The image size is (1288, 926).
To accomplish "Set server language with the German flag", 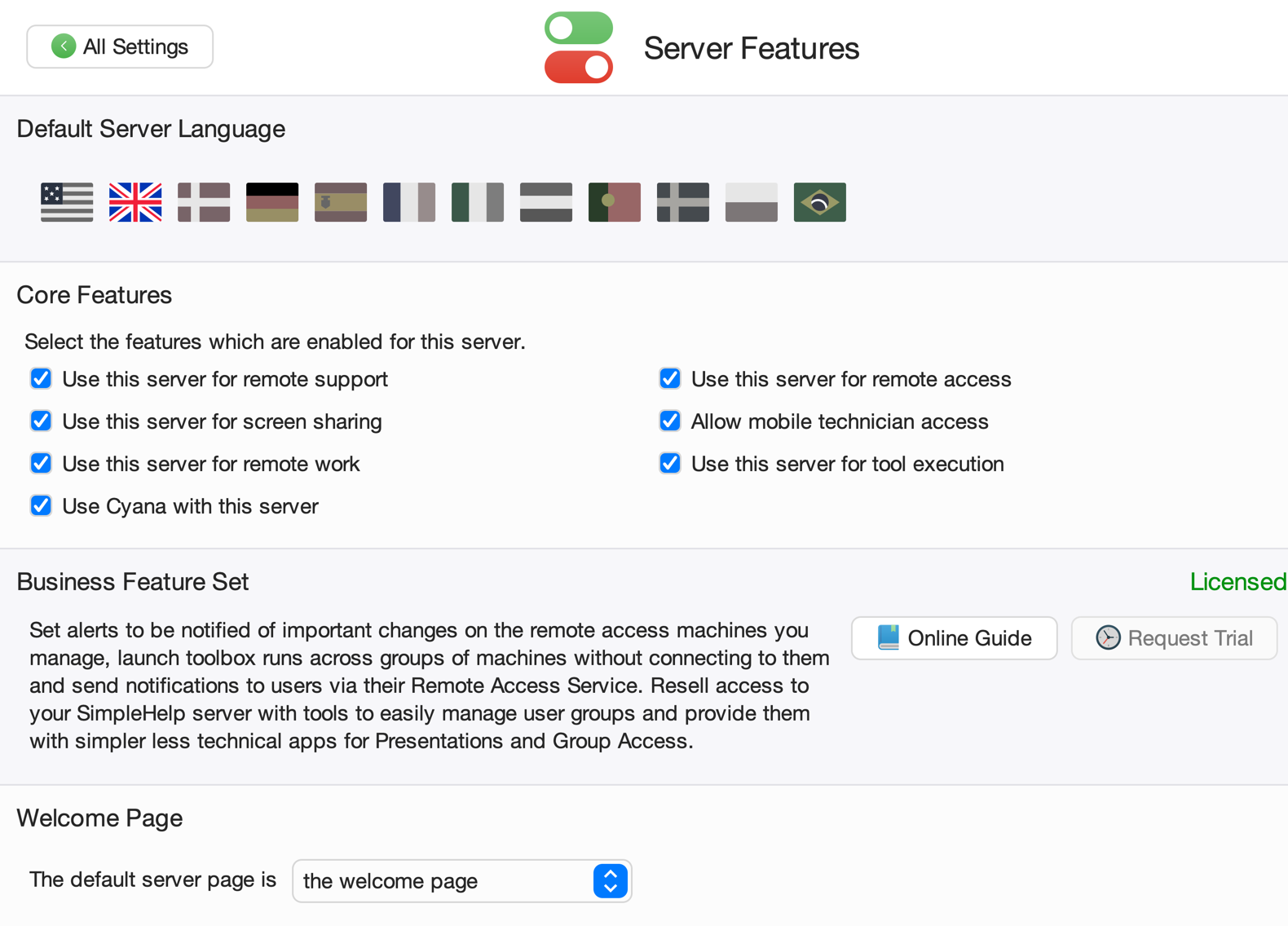I will (x=272, y=202).
